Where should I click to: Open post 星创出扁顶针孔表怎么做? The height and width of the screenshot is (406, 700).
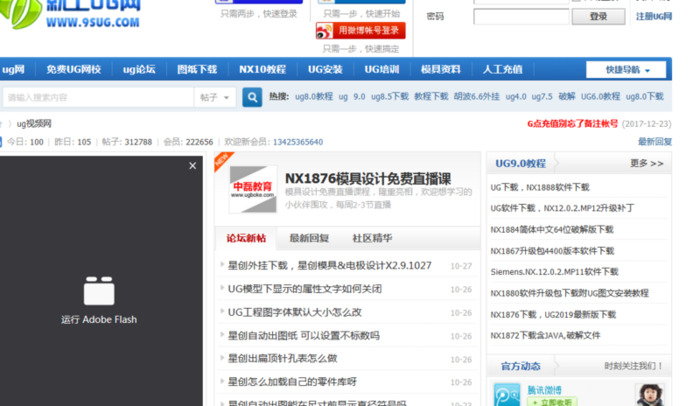pyautogui.click(x=282, y=358)
